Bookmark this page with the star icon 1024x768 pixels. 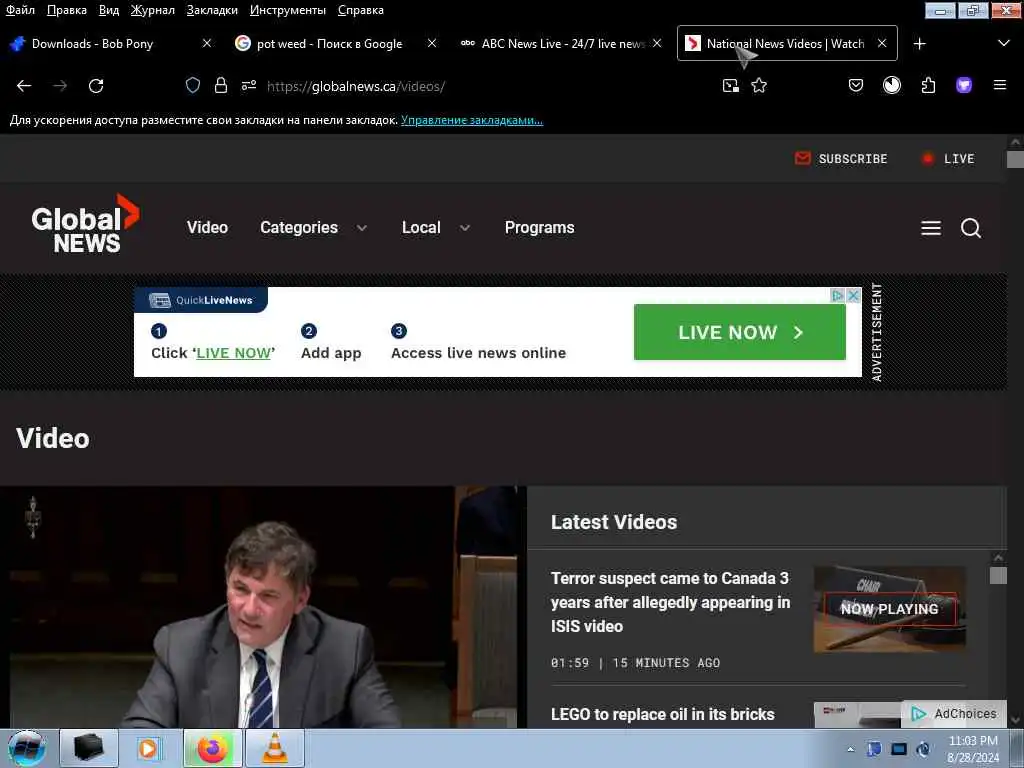(759, 86)
